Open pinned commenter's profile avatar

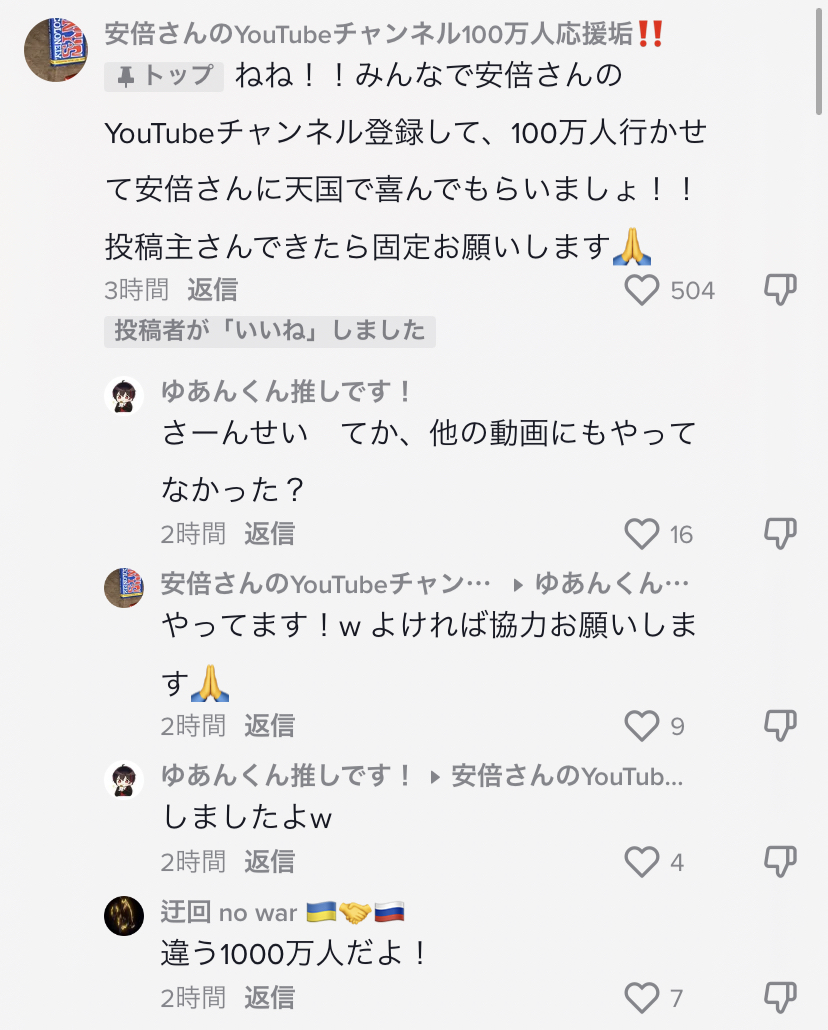(56, 50)
